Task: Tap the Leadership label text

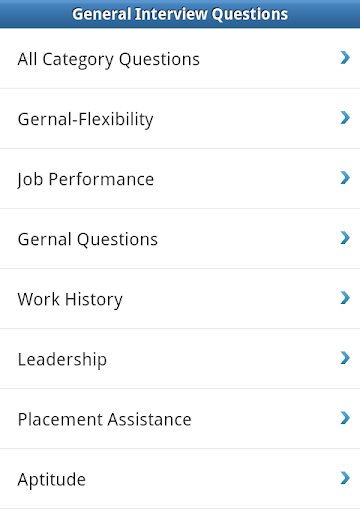Action: point(62,360)
